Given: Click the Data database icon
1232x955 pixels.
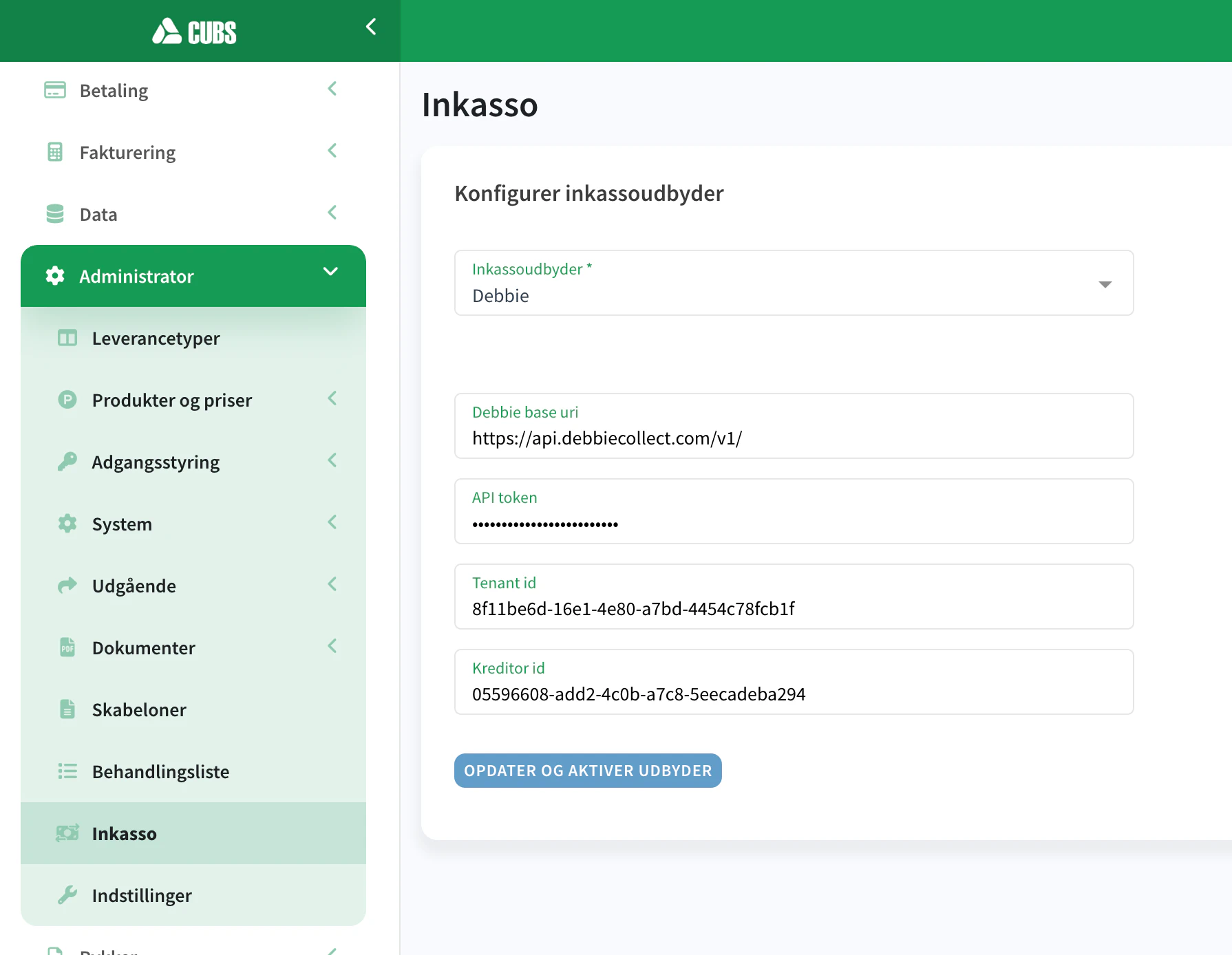Looking at the screenshot, I should [x=55, y=214].
